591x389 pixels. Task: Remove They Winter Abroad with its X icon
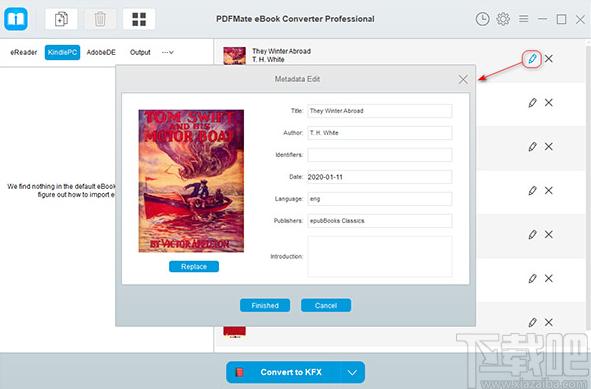(x=549, y=59)
